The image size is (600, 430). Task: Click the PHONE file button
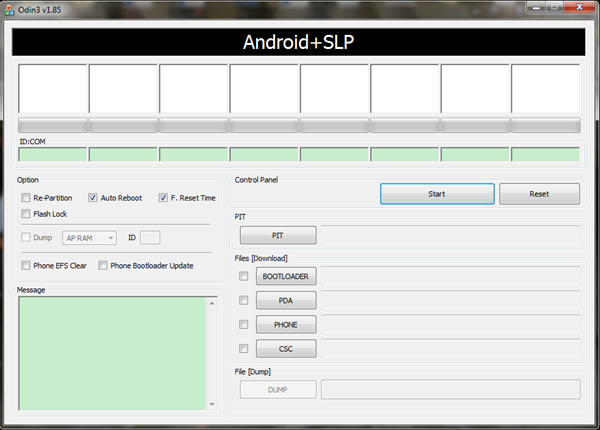[286, 324]
